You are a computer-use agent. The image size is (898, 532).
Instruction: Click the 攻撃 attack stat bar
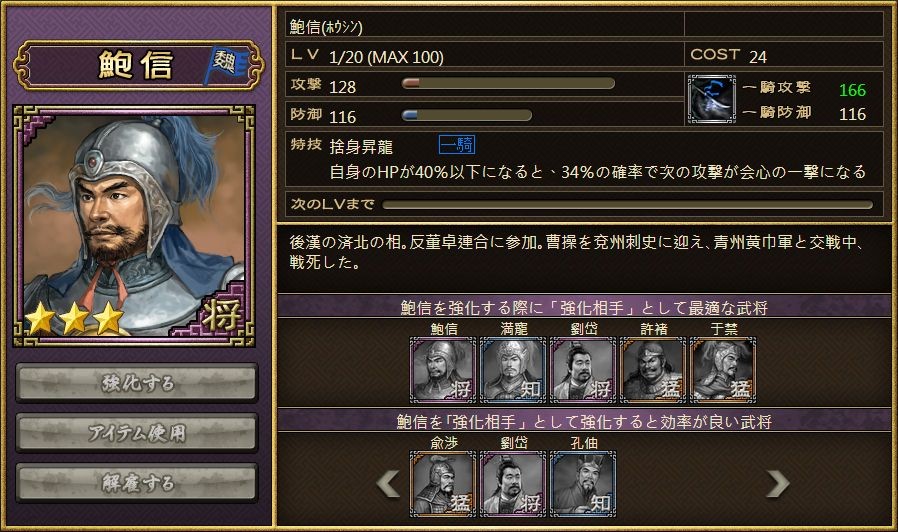click(508, 84)
